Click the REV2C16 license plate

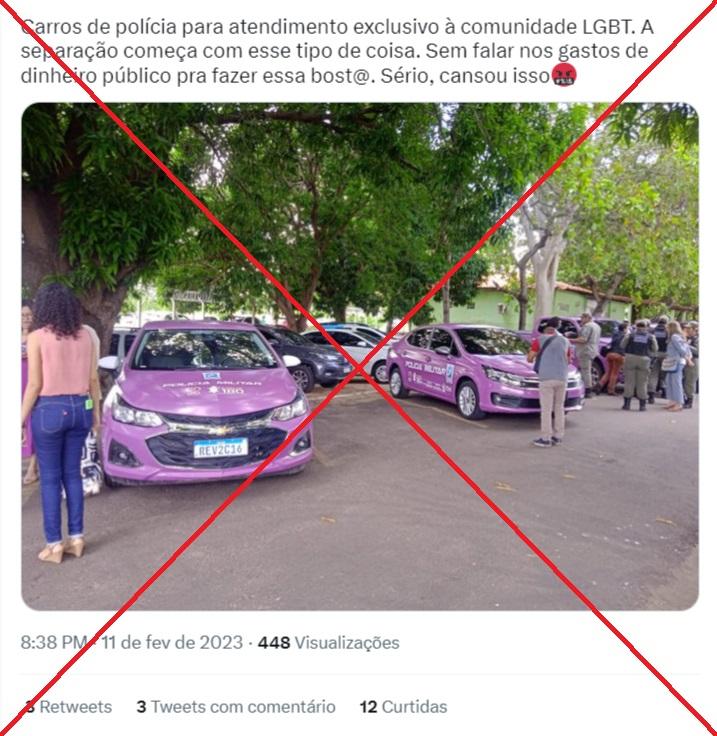221,448
